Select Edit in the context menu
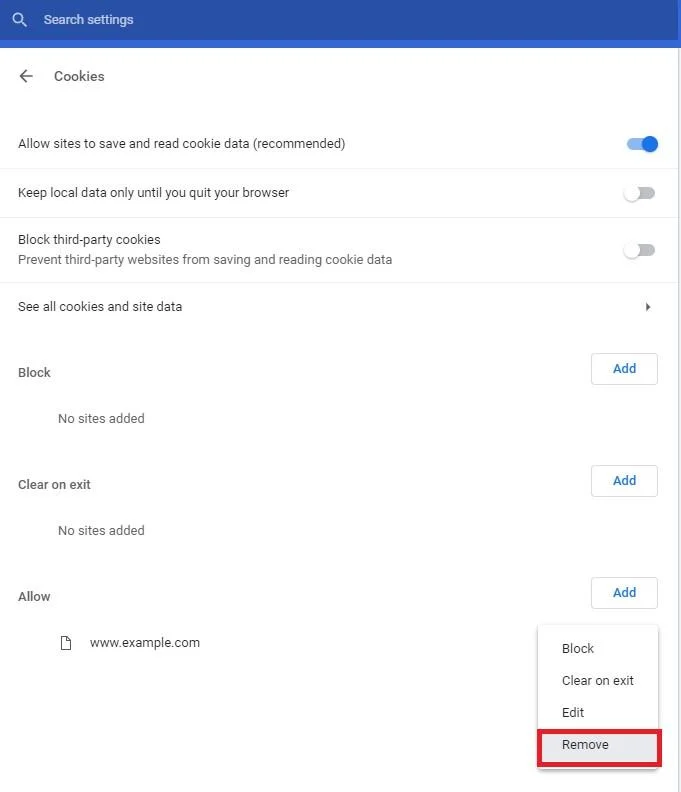The height and width of the screenshot is (792, 681). click(x=573, y=713)
